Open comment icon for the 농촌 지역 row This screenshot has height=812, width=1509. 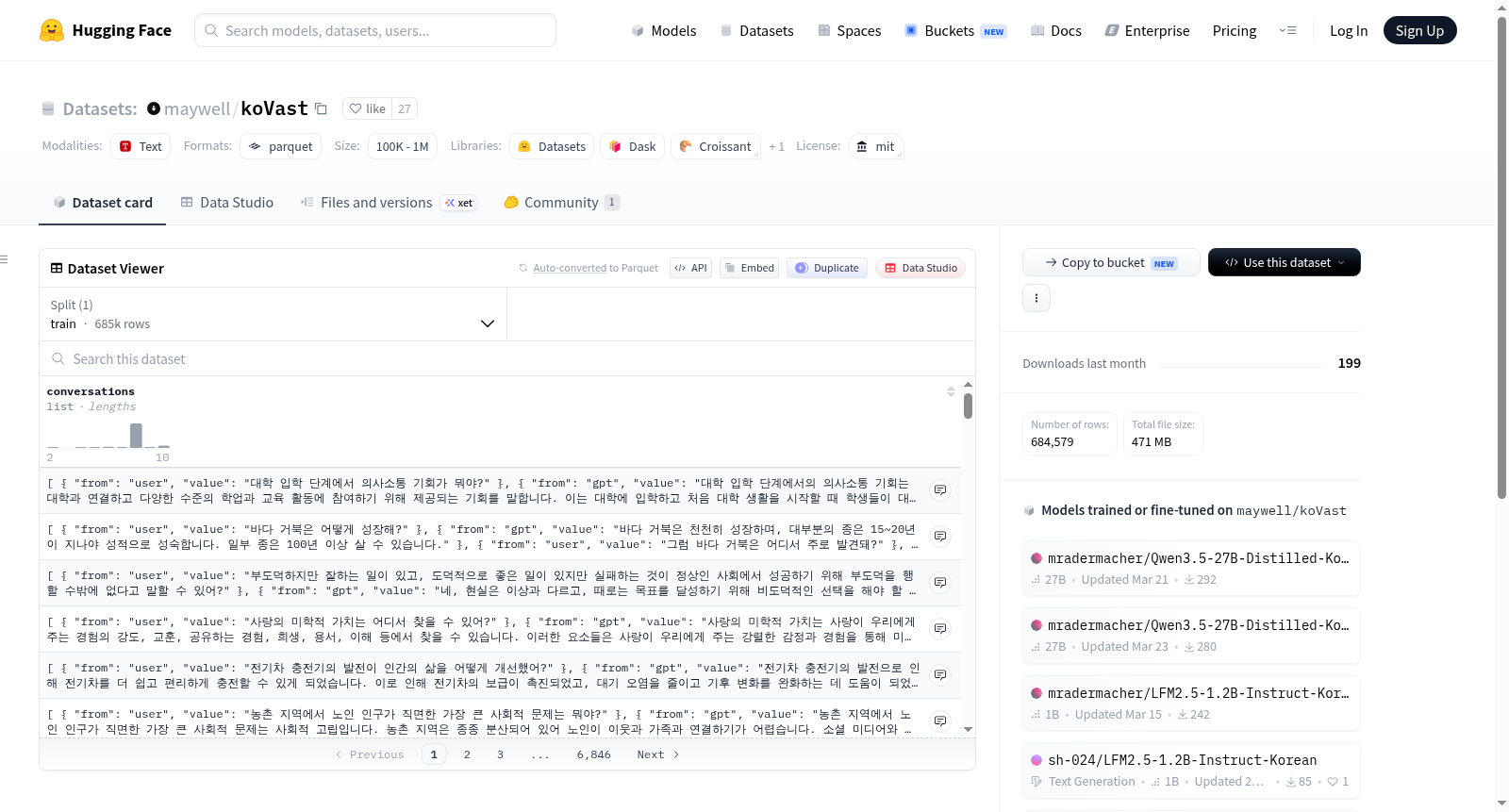coord(940,721)
